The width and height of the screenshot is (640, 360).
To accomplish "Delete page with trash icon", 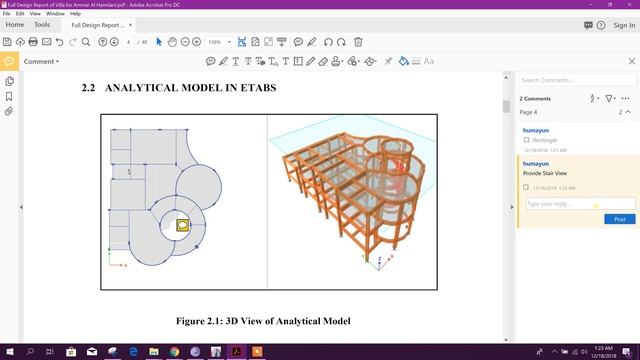I will pos(358,42).
